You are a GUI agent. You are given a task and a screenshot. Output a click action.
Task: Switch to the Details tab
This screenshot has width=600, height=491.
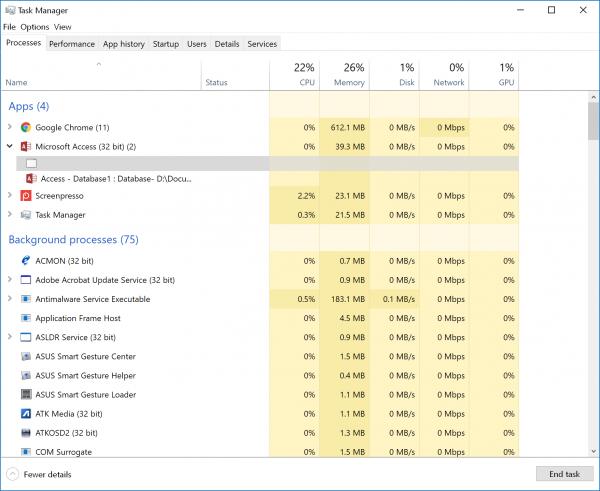(227, 44)
